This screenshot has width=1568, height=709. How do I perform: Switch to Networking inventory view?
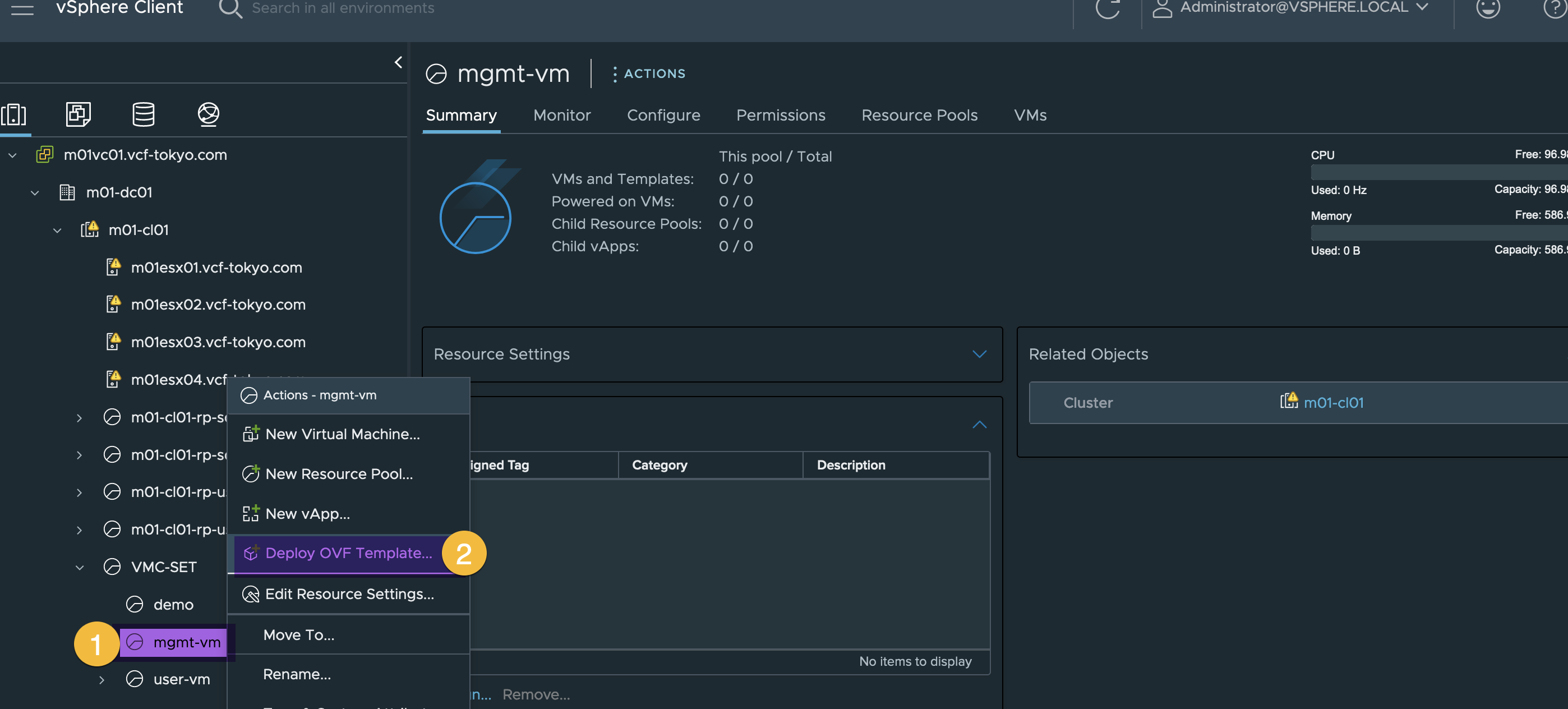(x=208, y=114)
